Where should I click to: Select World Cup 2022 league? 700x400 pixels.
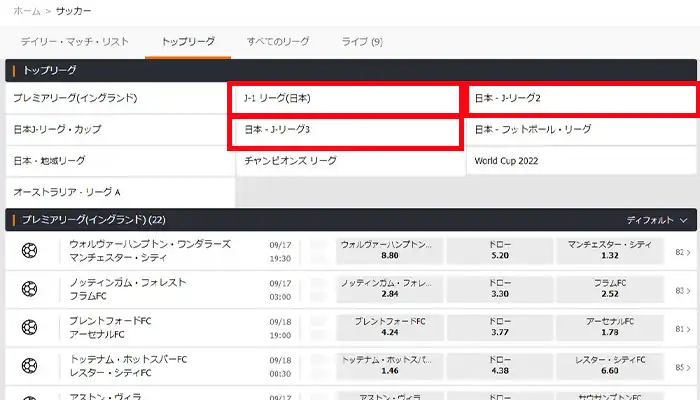581,161
